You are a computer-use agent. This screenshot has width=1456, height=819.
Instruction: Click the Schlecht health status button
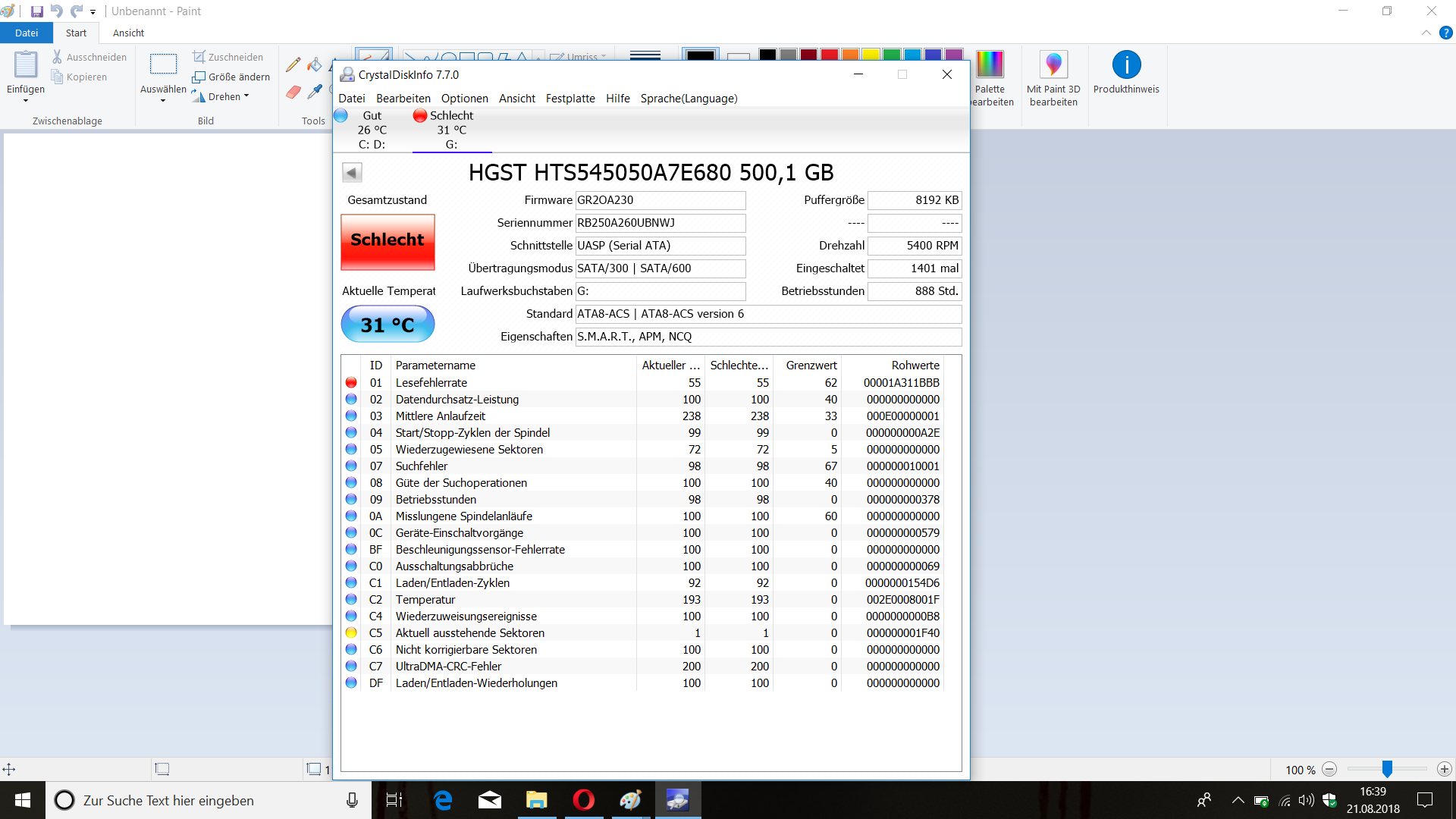click(388, 241)
